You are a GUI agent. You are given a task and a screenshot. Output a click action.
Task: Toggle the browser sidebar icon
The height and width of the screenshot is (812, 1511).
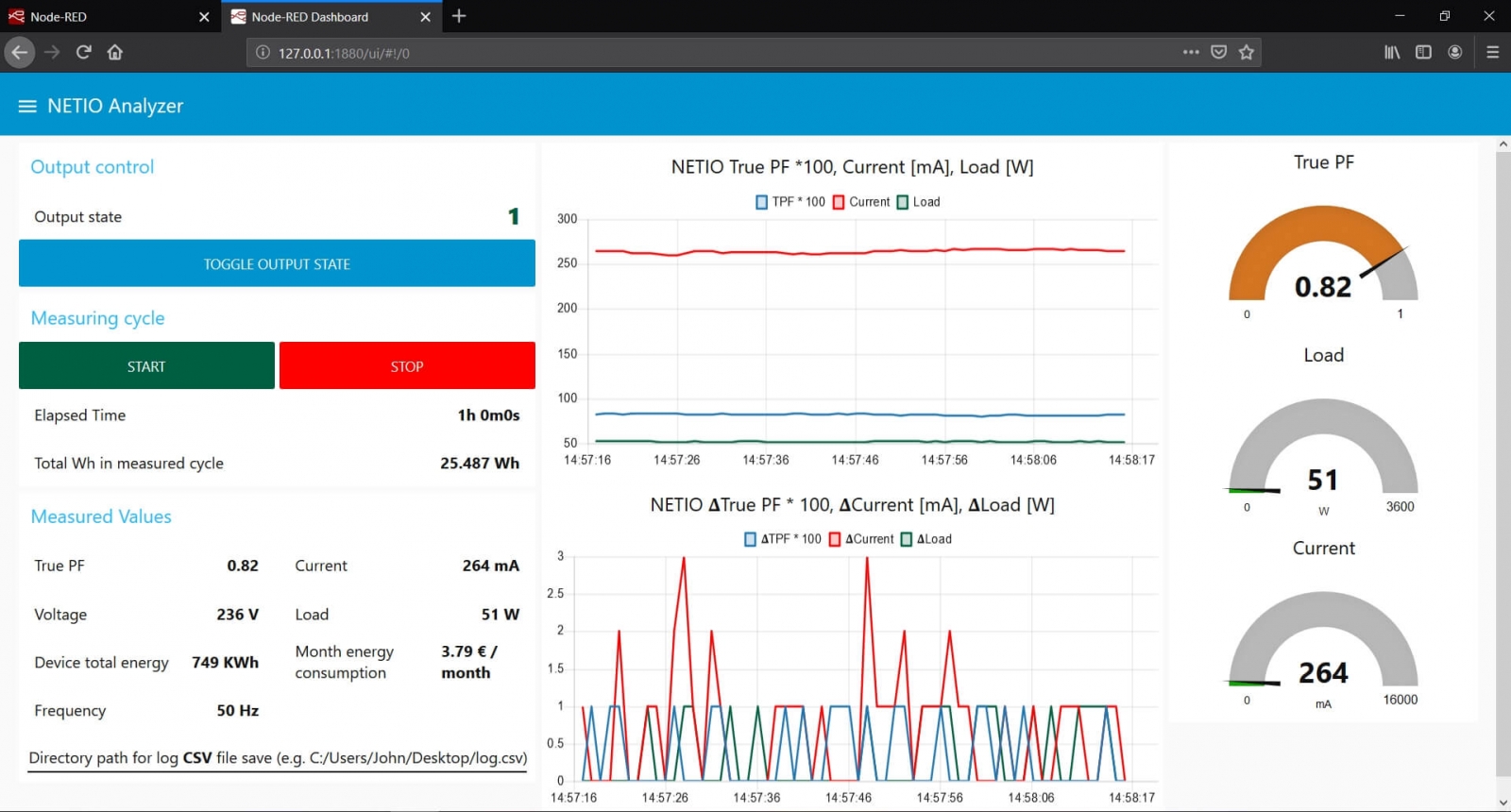[1423, 52]
